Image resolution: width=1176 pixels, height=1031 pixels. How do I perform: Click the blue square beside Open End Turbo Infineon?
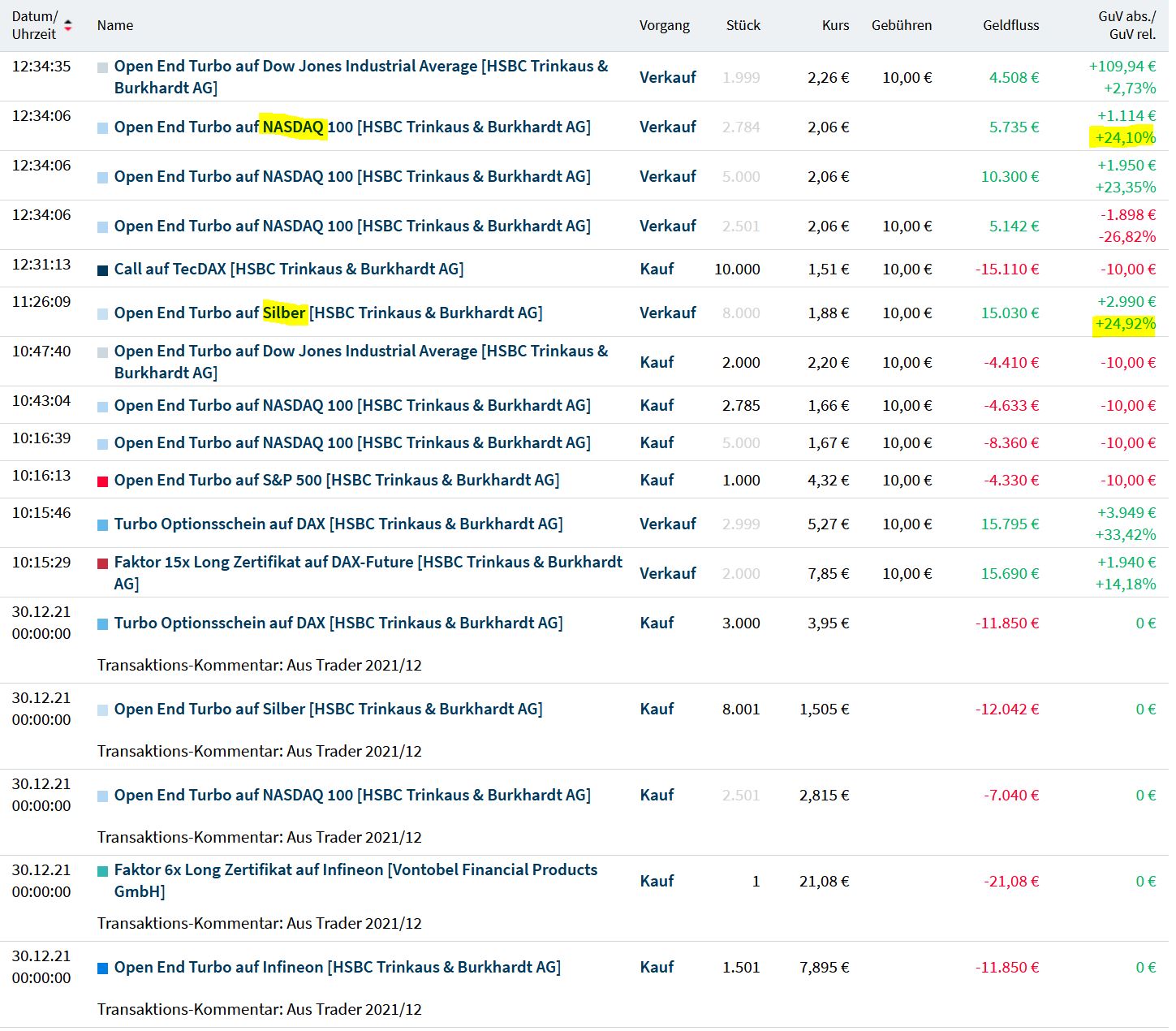tap(102, 968)
